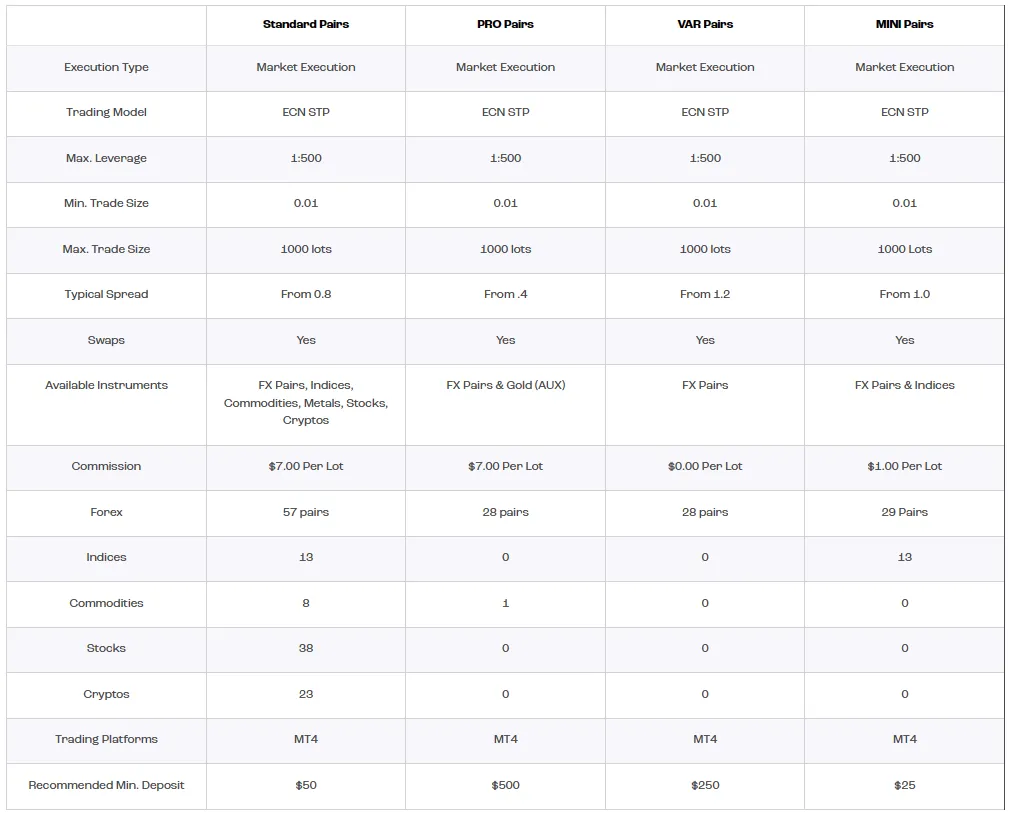Click the '$0.00 Per Lot' commission cell
This screenshot has width=1009, height=816.
[x=705, y=466]
